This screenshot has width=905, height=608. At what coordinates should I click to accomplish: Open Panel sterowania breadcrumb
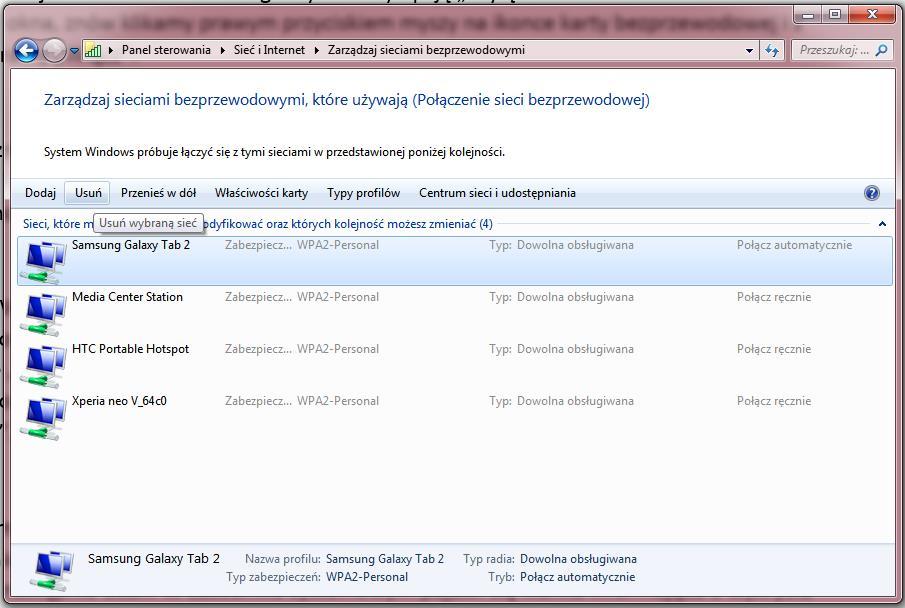click(166, 50)
